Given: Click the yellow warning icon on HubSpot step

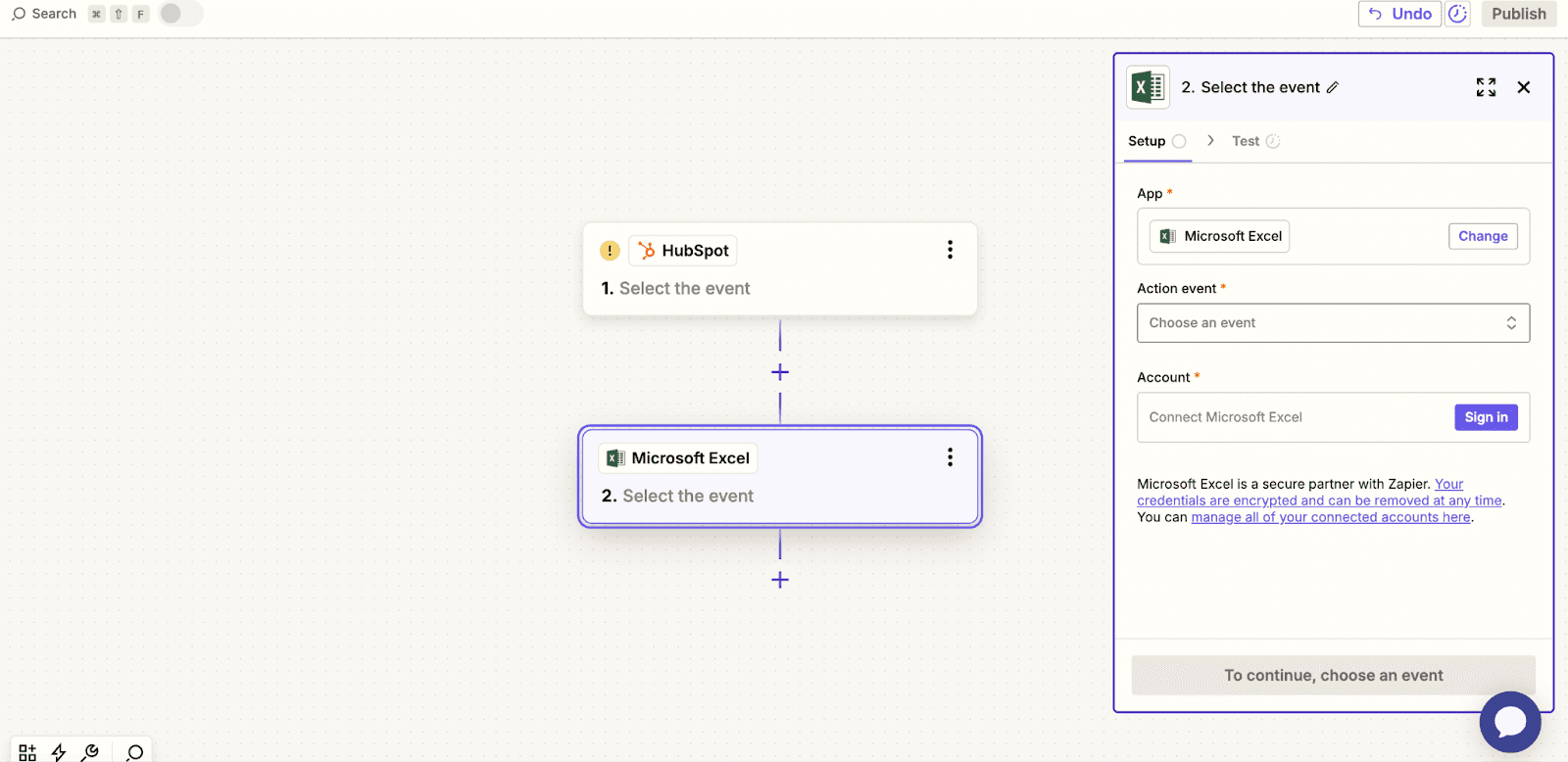Looking at the screenshot, I should pyautogui.click(x=610, y=251).
